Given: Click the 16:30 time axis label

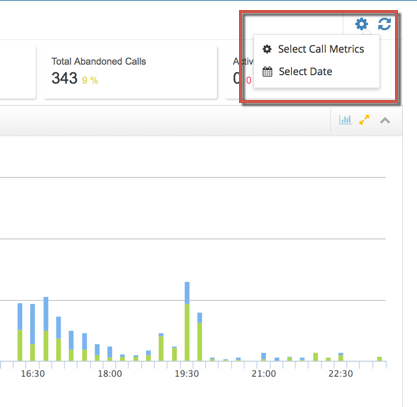Looking at the screenshot, I should (x=33, y=374).
